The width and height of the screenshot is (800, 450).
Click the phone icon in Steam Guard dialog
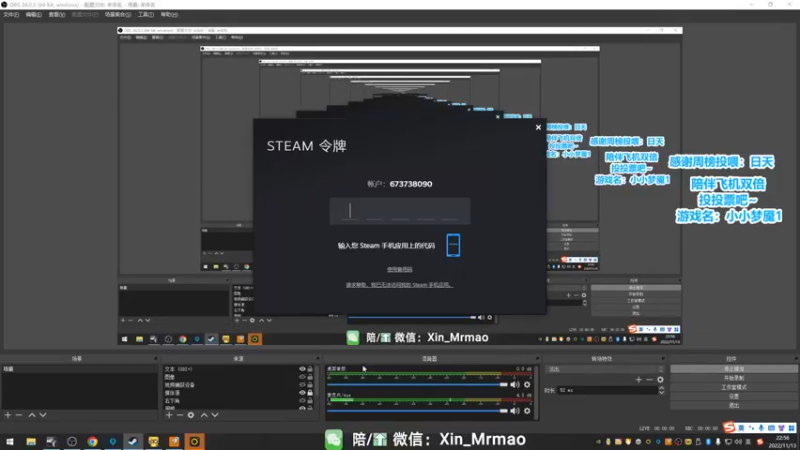(x=453, y=245)
